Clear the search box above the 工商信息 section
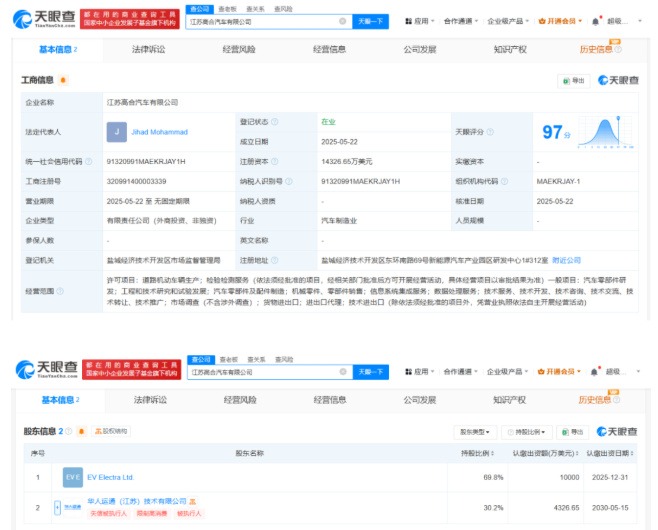The image size is (658, 530). (x=342, y=21)
